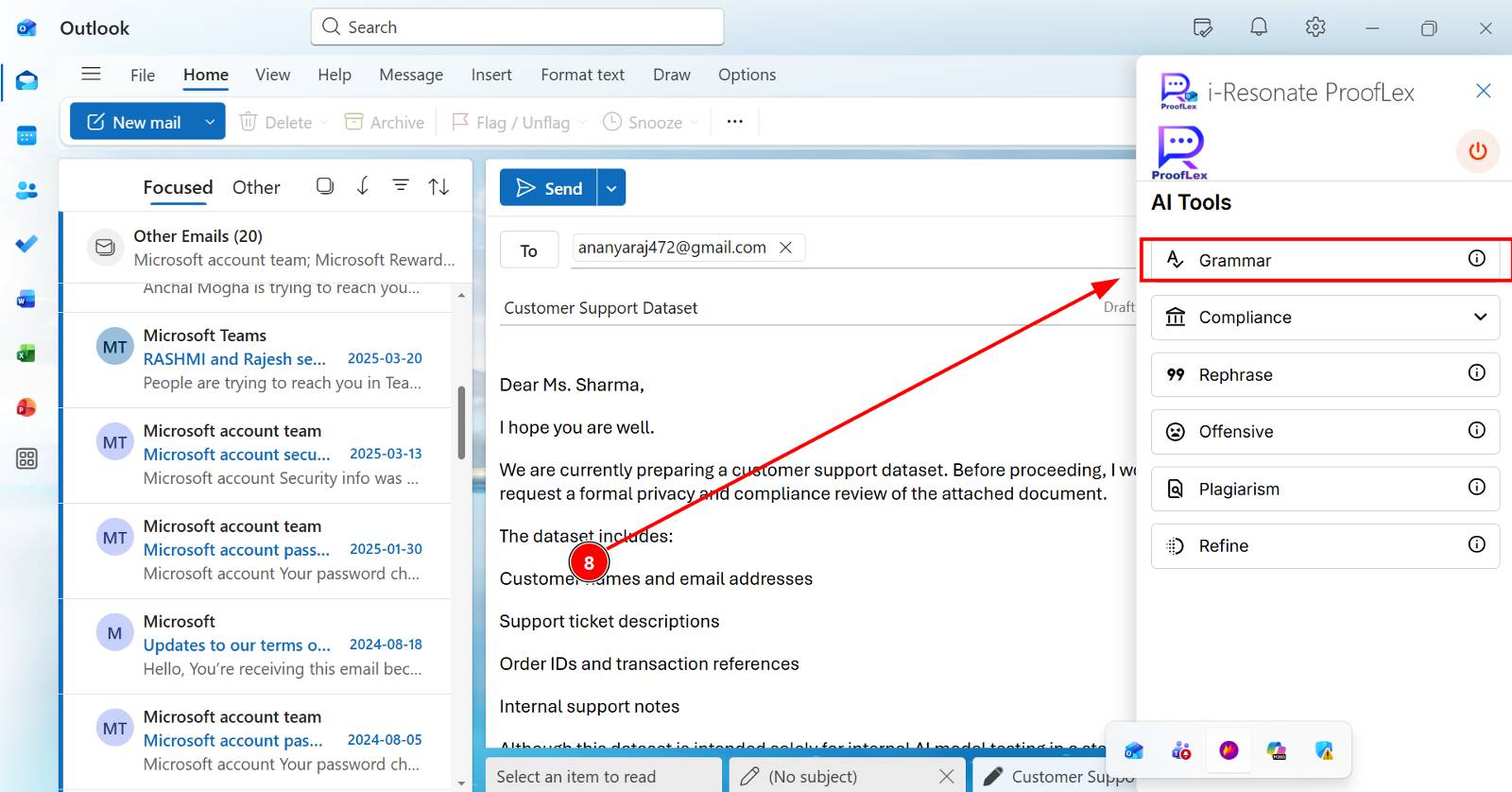Switch to the Other inbox tab

pos(256,187)
